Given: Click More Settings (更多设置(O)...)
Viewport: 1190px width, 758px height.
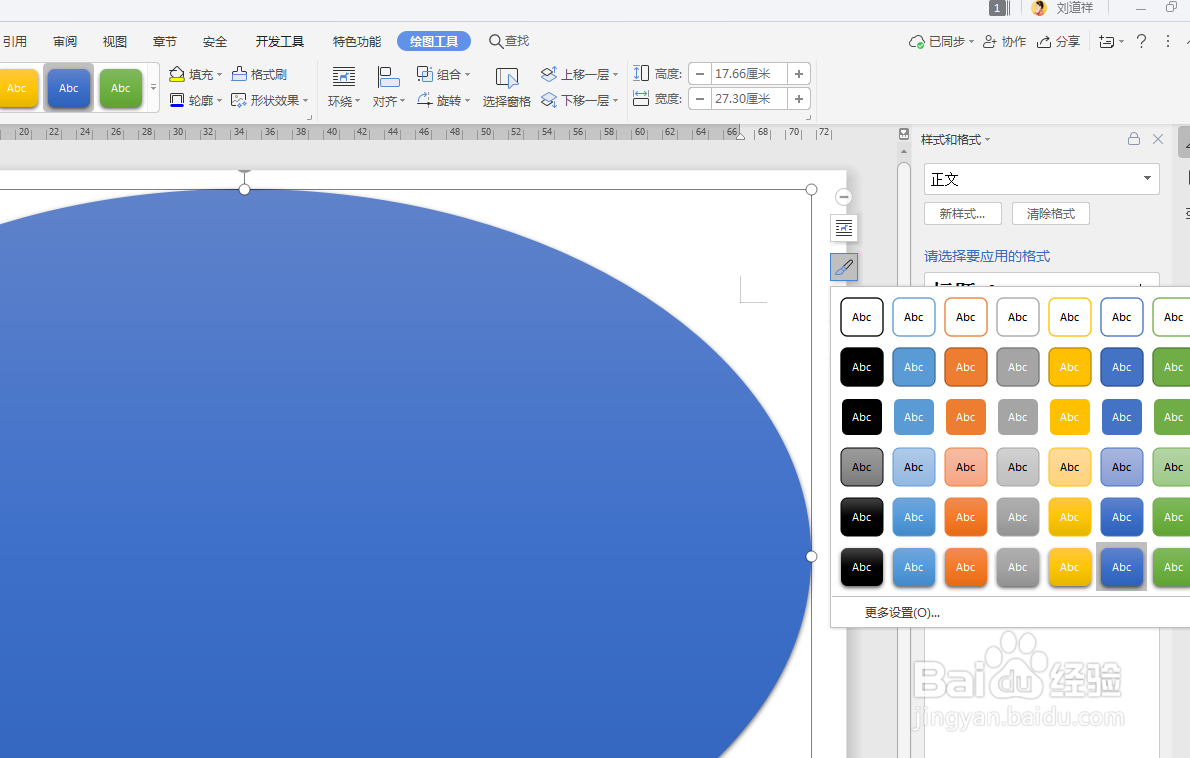Looking at the screenshot, I should tap(902, 612).
